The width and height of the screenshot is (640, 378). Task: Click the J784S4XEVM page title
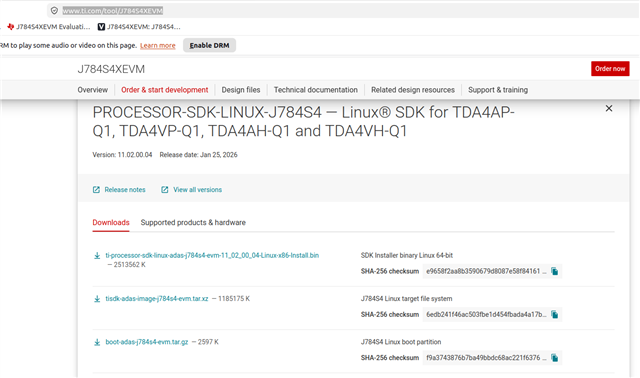111,69
